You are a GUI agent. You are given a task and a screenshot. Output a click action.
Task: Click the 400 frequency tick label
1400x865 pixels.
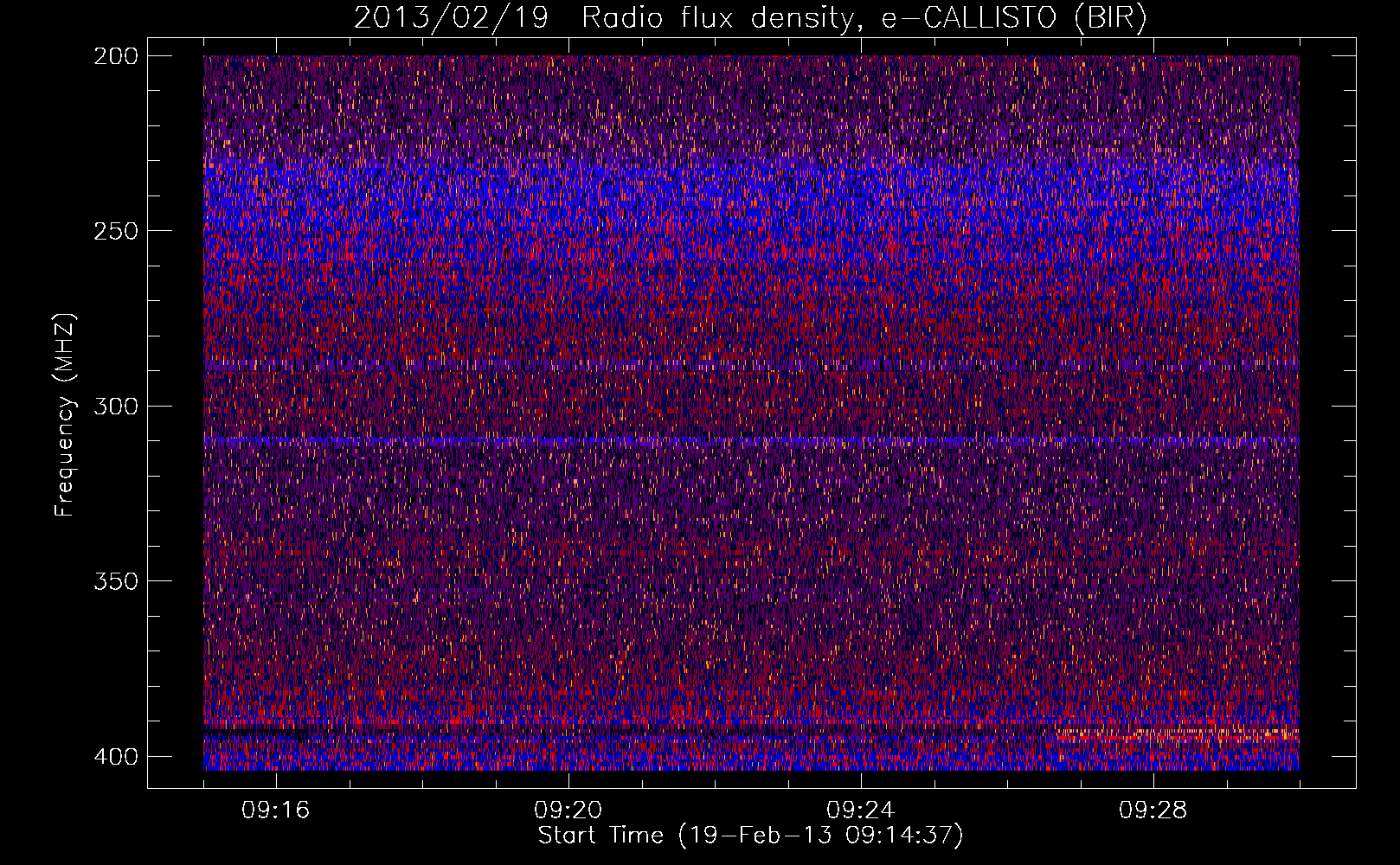(x=115, y=757)
